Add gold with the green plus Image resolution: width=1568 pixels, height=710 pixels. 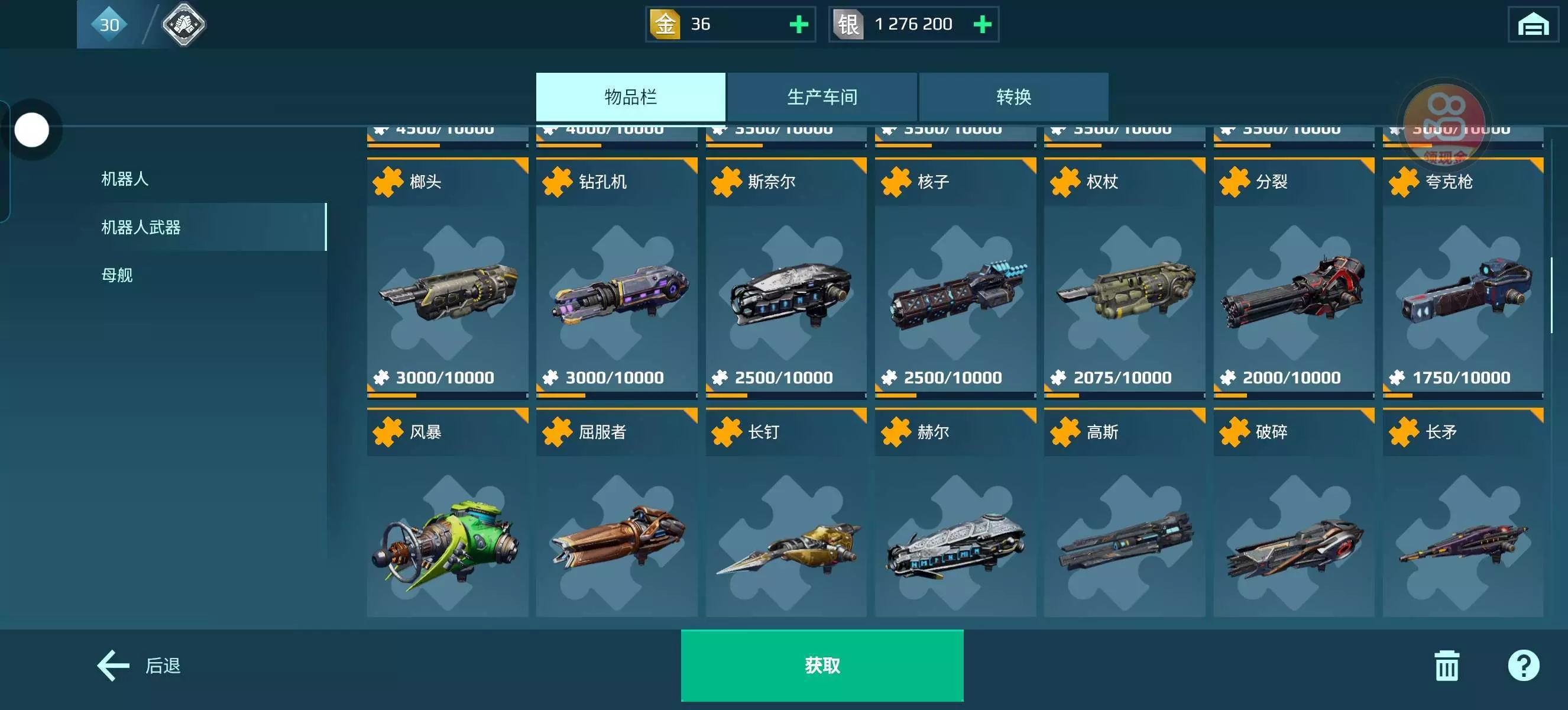point(799,24)
